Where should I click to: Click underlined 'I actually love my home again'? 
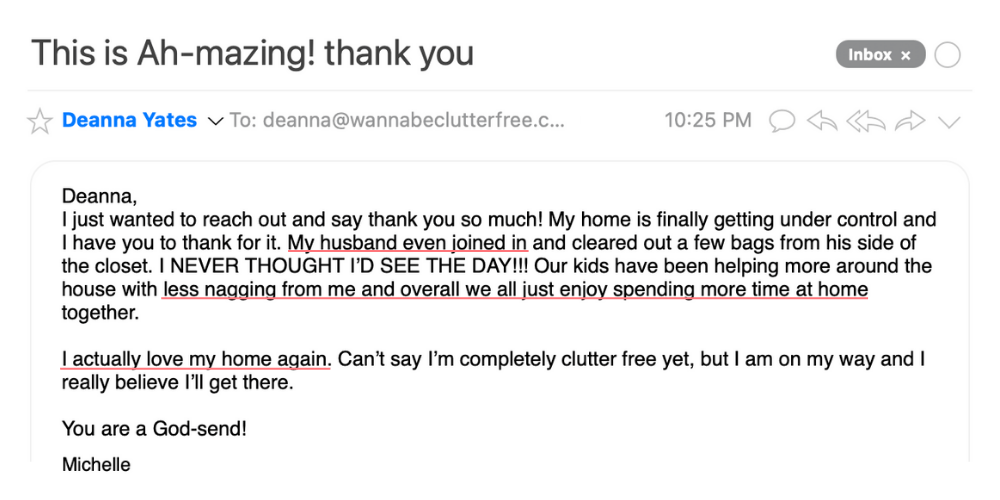pos(195,358)
